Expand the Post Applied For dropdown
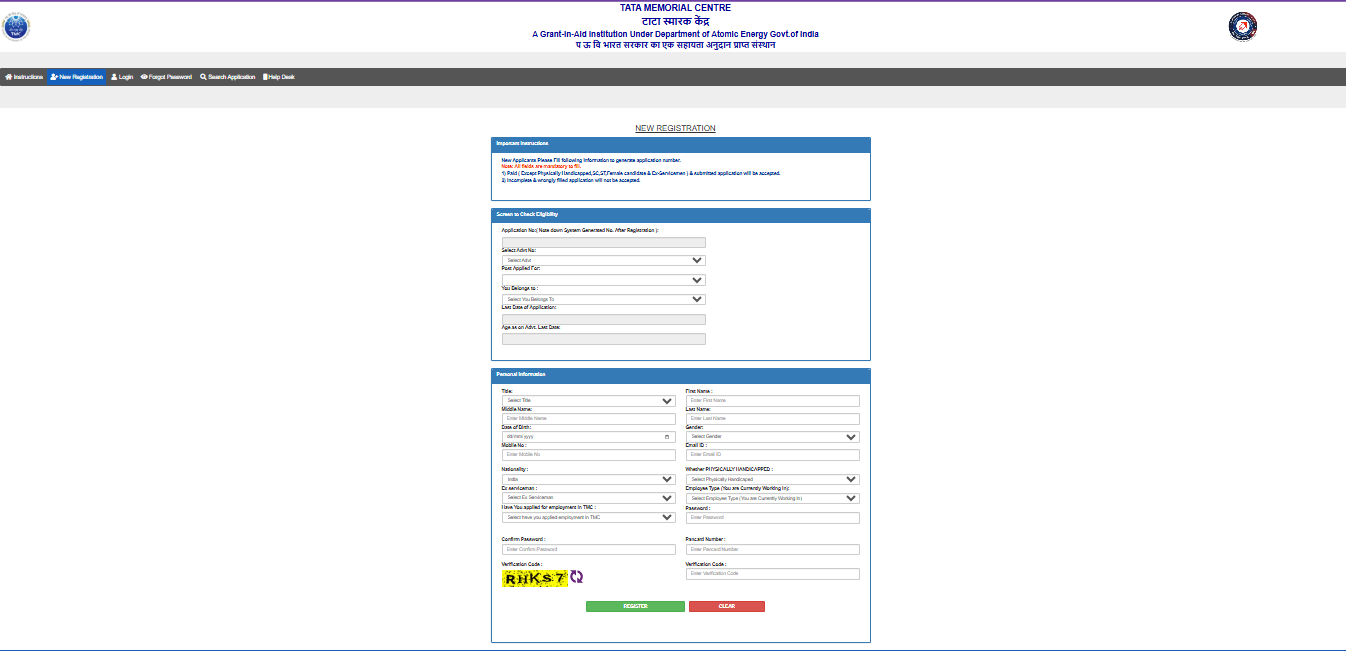The height and width of the screenshot is (651, 1346). click(603, 279)
